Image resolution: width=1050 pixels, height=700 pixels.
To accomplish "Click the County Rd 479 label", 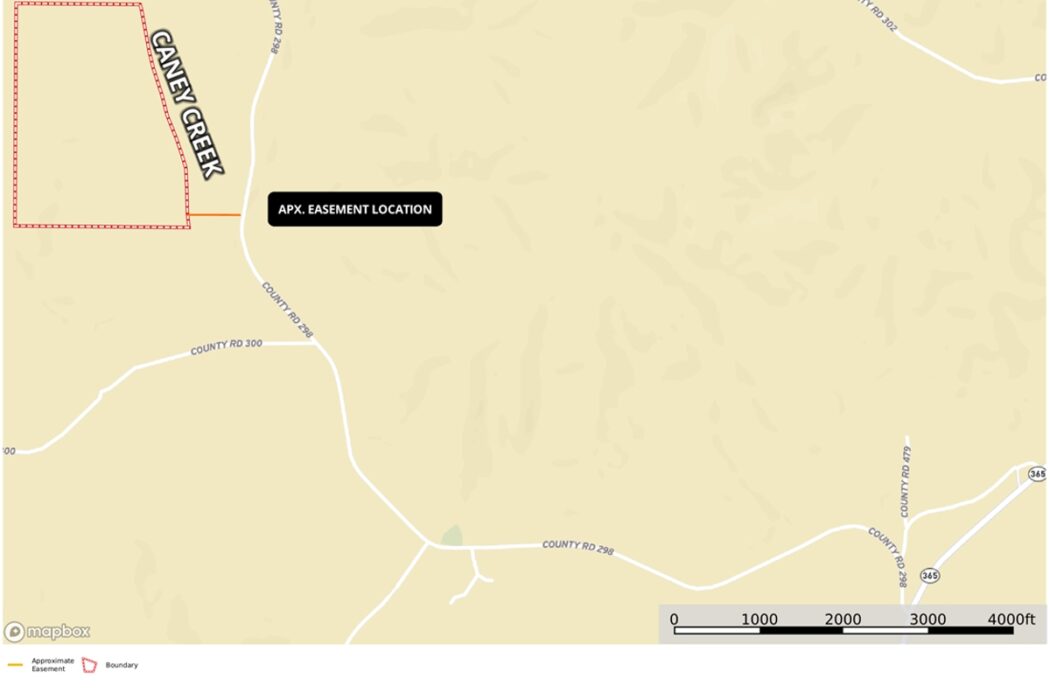I will [x=905, y=482].
